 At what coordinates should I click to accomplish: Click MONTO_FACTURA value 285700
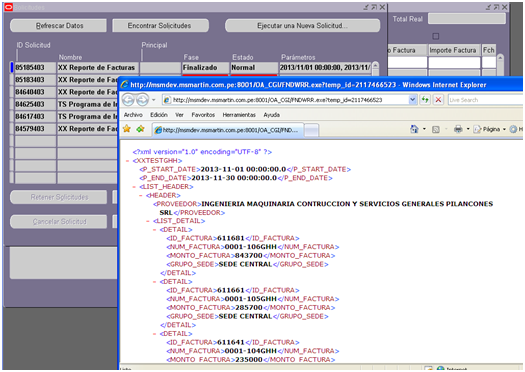point(249,308)
